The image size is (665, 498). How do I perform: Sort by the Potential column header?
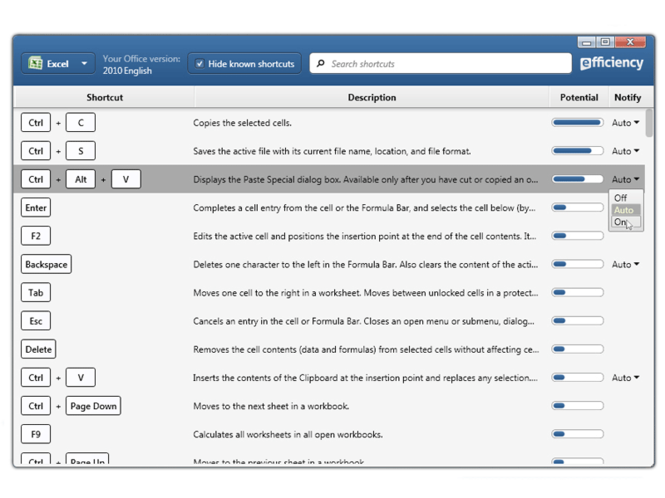[x=579, y=98]
